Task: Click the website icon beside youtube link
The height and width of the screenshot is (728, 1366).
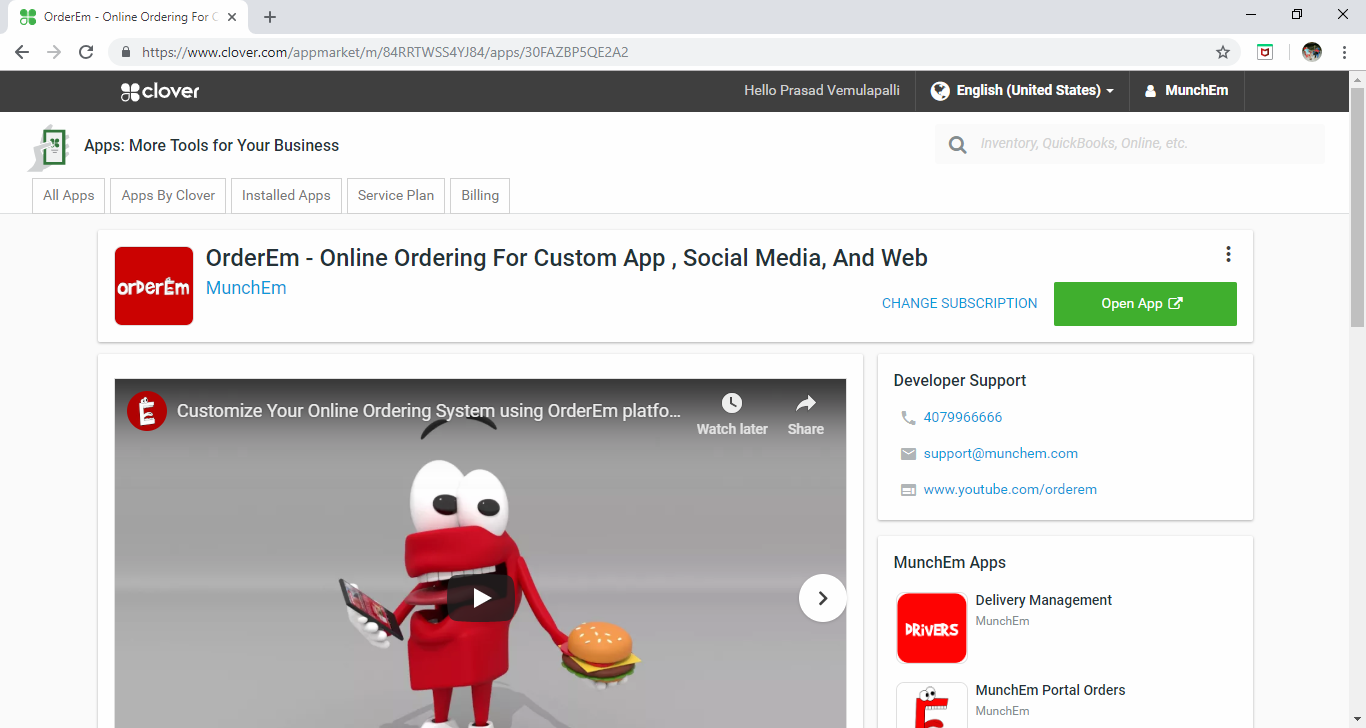Action: point(908,490)
